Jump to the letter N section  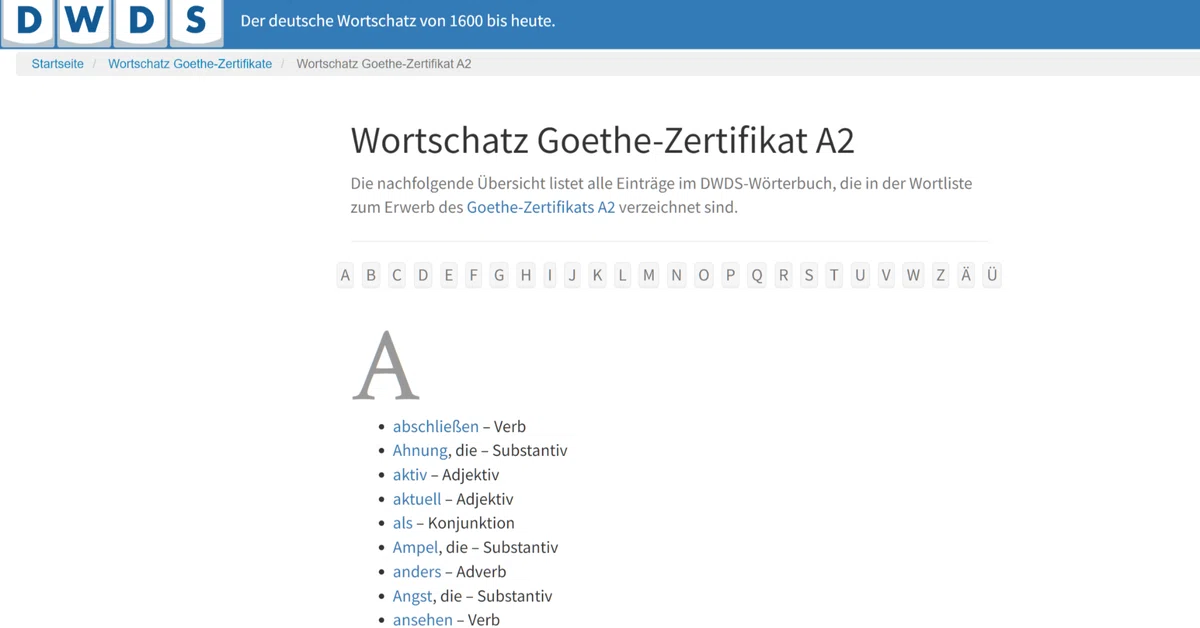(x=677, y=275)
